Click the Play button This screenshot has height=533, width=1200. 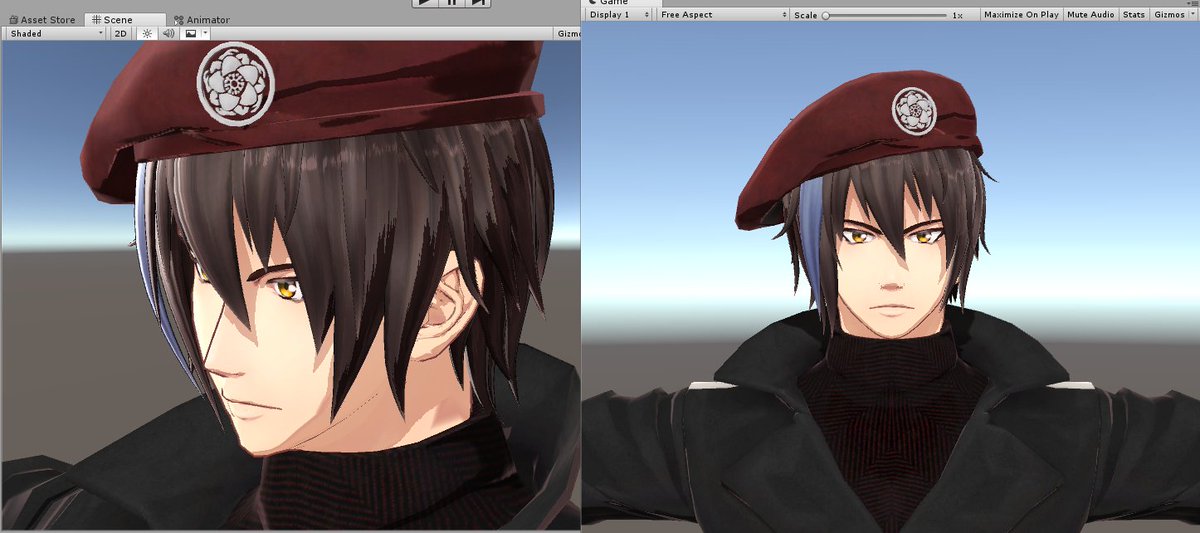(426, 3)
